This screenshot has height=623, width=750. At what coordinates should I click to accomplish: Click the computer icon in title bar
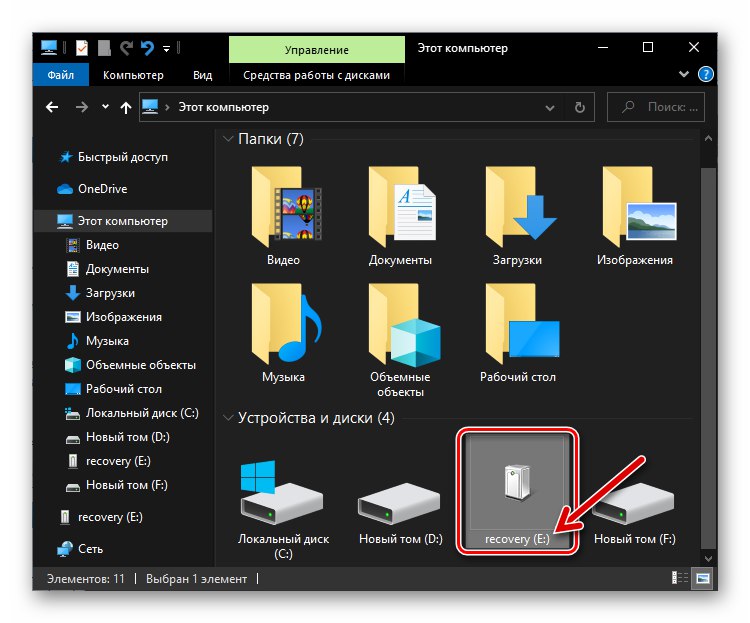point(48,48)
